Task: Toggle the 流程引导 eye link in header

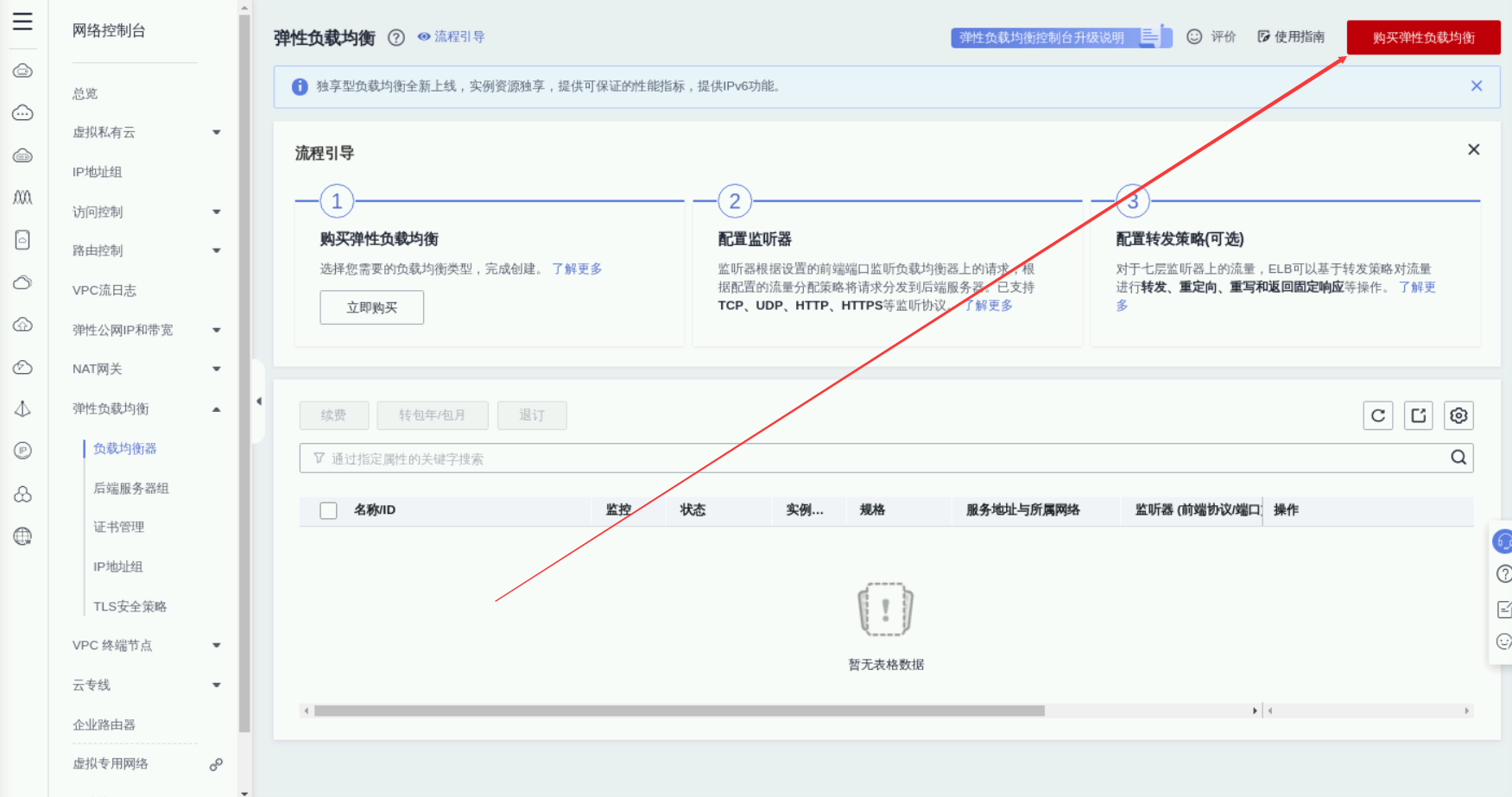Action: pos(451,36)
